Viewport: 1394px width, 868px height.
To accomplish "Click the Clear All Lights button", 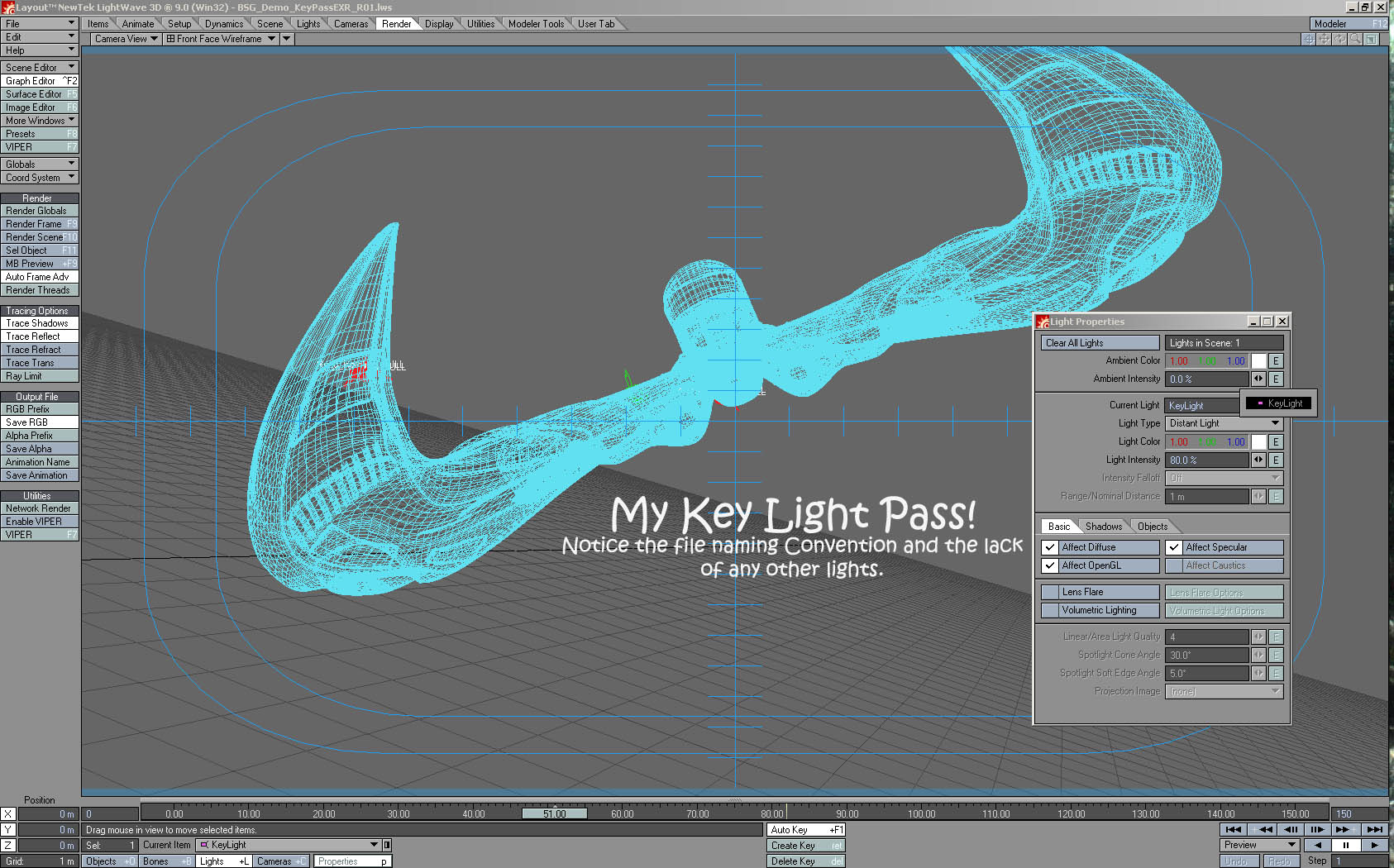I will [1100, 343].
